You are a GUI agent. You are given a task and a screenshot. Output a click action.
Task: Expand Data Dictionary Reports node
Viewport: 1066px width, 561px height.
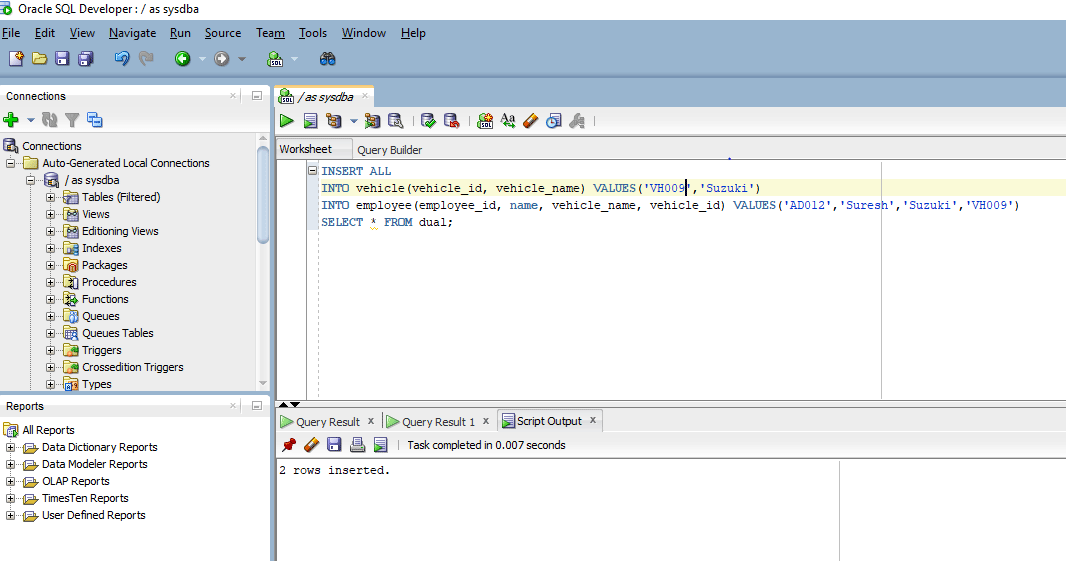click(11, 447)
